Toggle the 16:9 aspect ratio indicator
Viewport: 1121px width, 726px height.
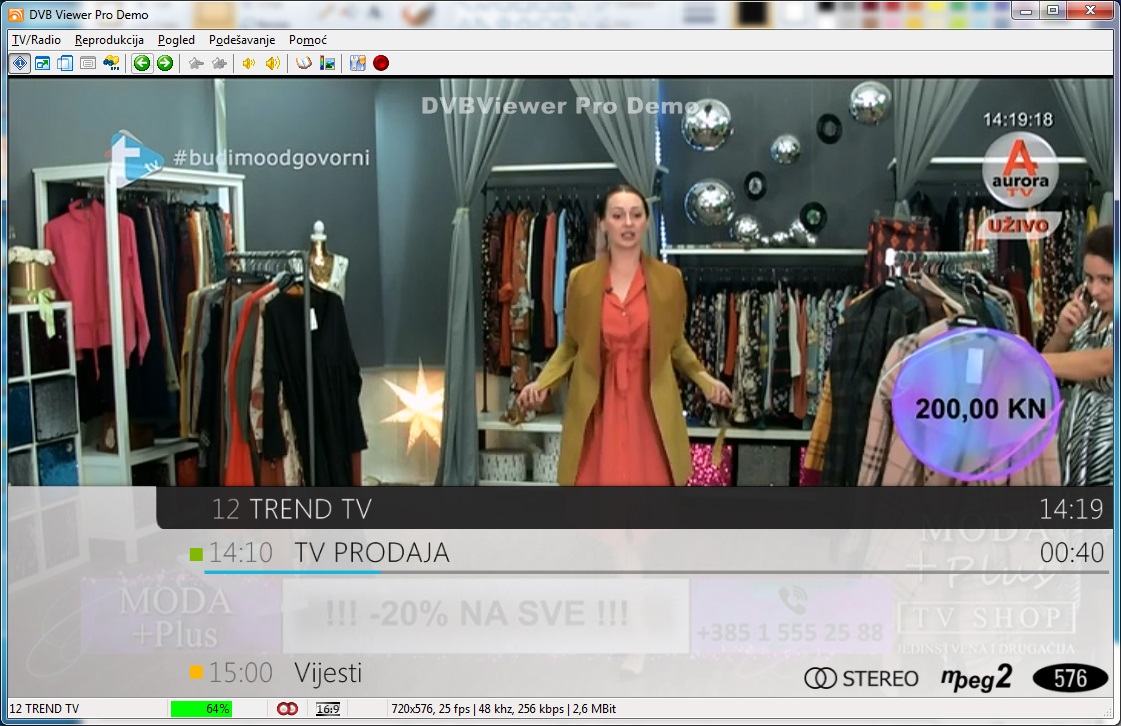pyautogui.click(x=326, y=709)
